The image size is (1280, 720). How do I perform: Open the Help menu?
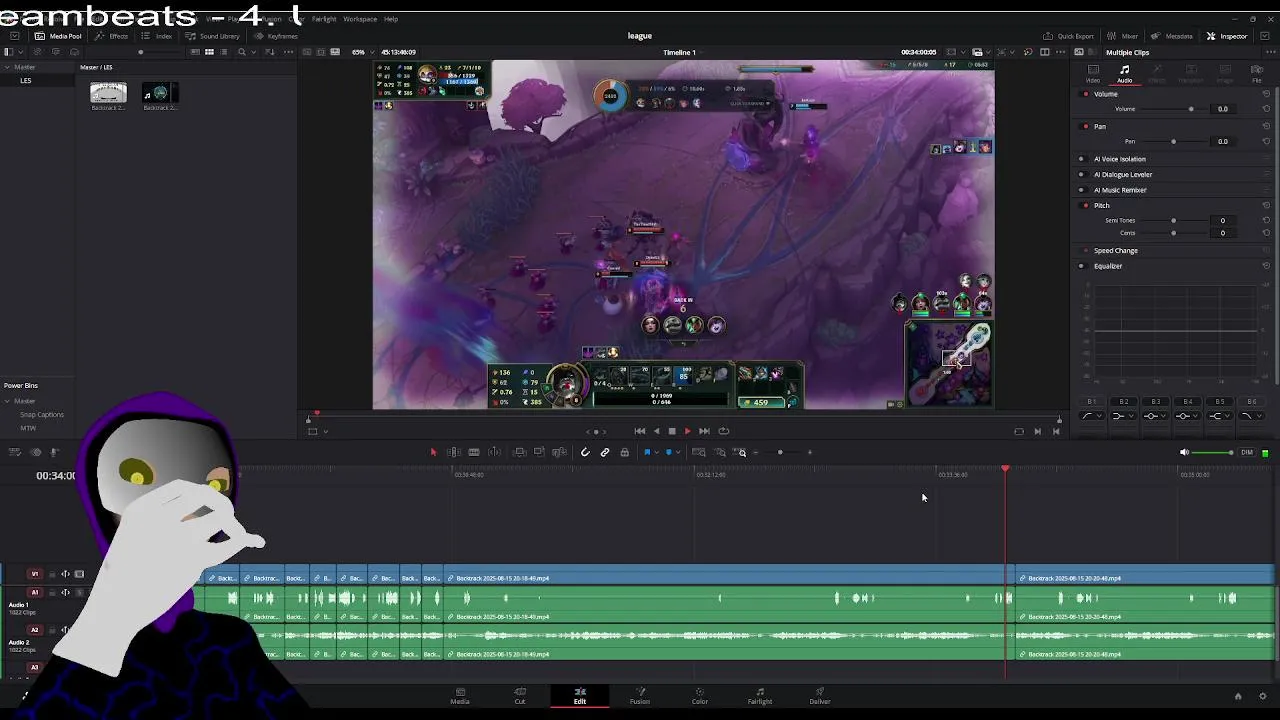pyautogui.click(x=391, y=19)
